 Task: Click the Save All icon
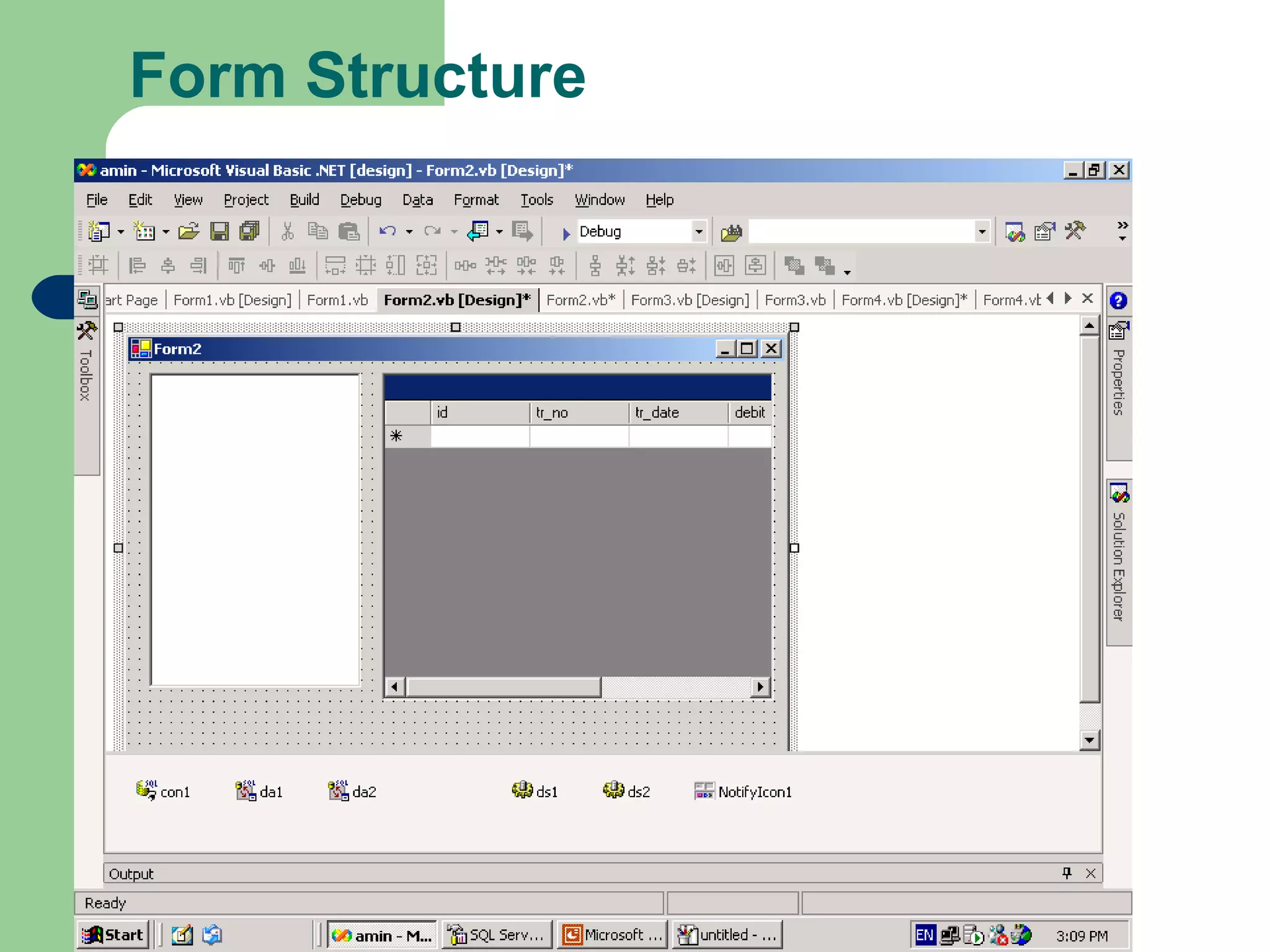point(250,232)
